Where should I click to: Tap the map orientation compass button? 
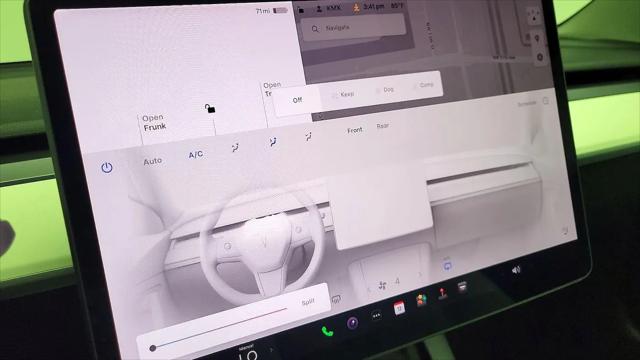(x=534, y=16)
